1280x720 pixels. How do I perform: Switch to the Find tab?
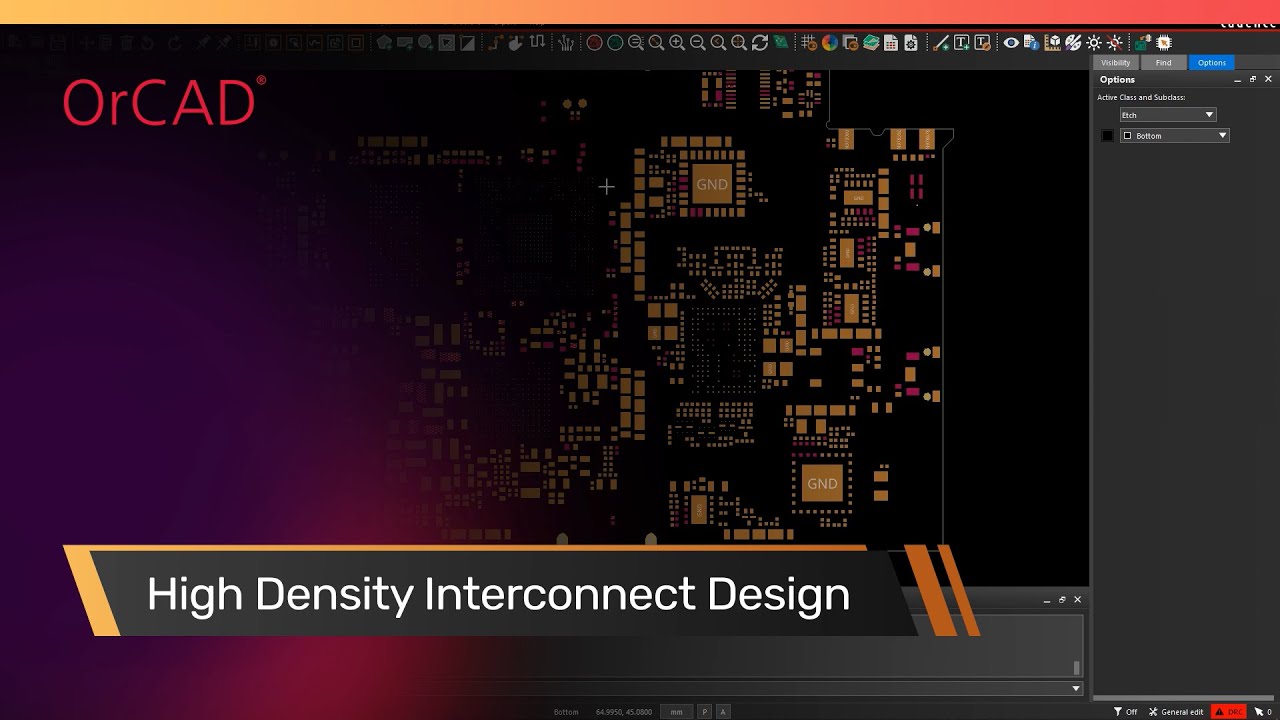1163,62
